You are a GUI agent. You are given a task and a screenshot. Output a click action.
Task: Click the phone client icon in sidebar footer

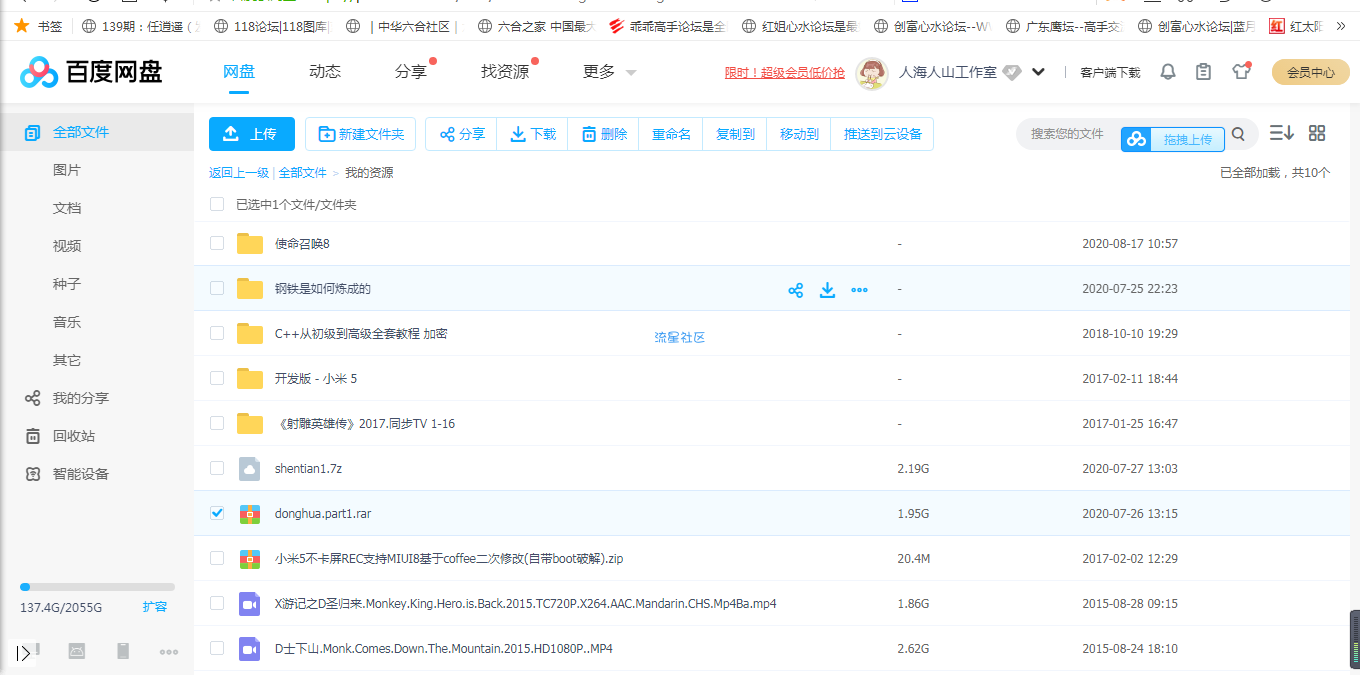click(123, 651)
